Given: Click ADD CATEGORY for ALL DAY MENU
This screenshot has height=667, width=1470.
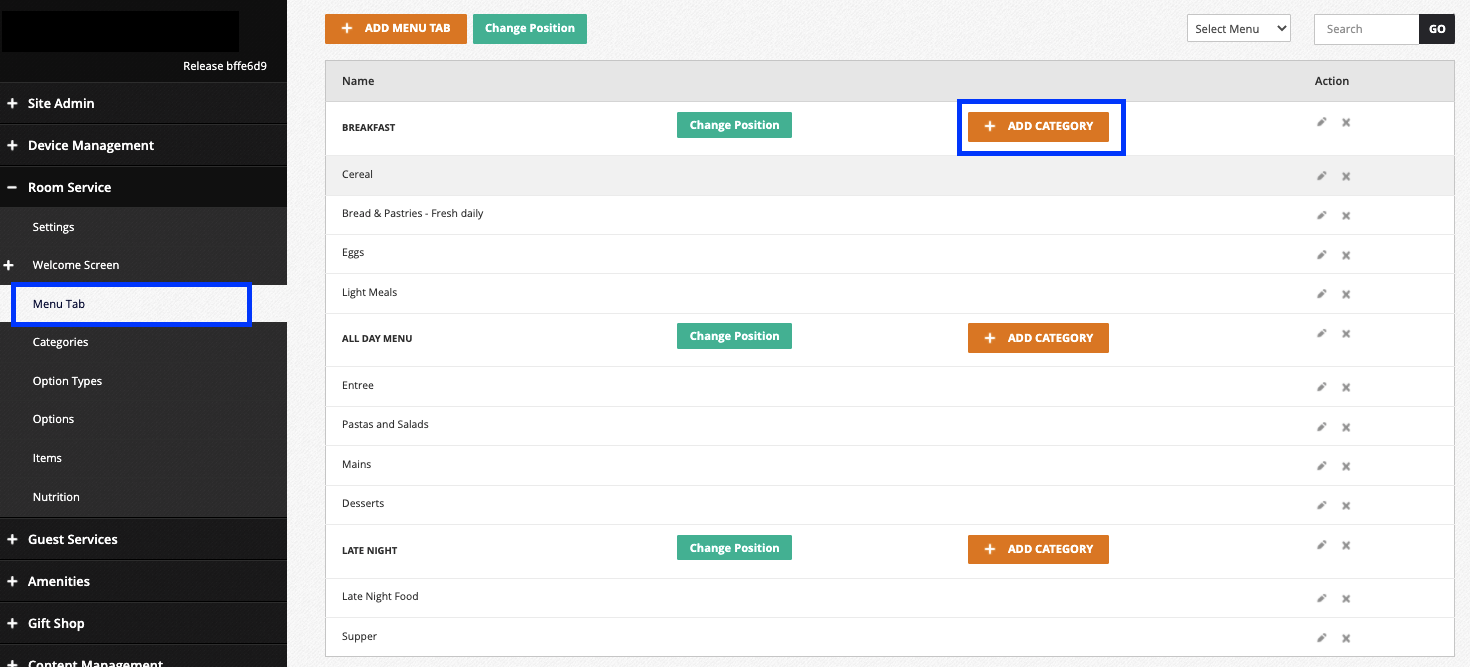Looking at the screenshot, I should pyautogui.click(x=1038, y=338).
